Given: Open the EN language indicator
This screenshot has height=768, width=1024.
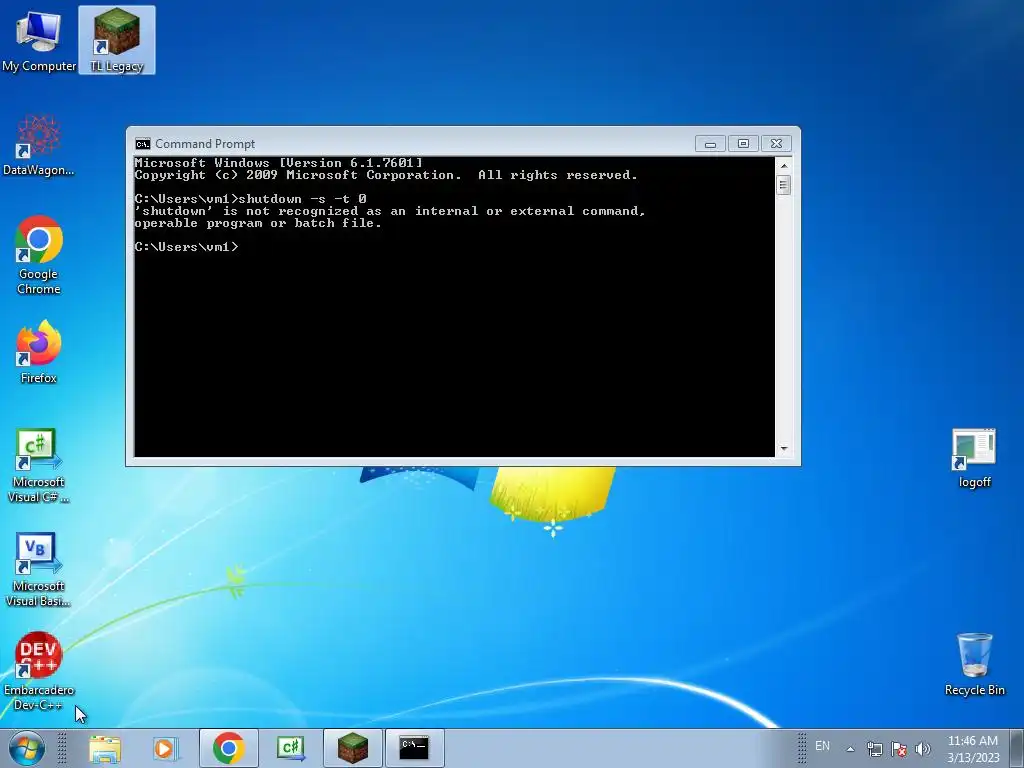Looking at the screenshot, I should 822,746.
